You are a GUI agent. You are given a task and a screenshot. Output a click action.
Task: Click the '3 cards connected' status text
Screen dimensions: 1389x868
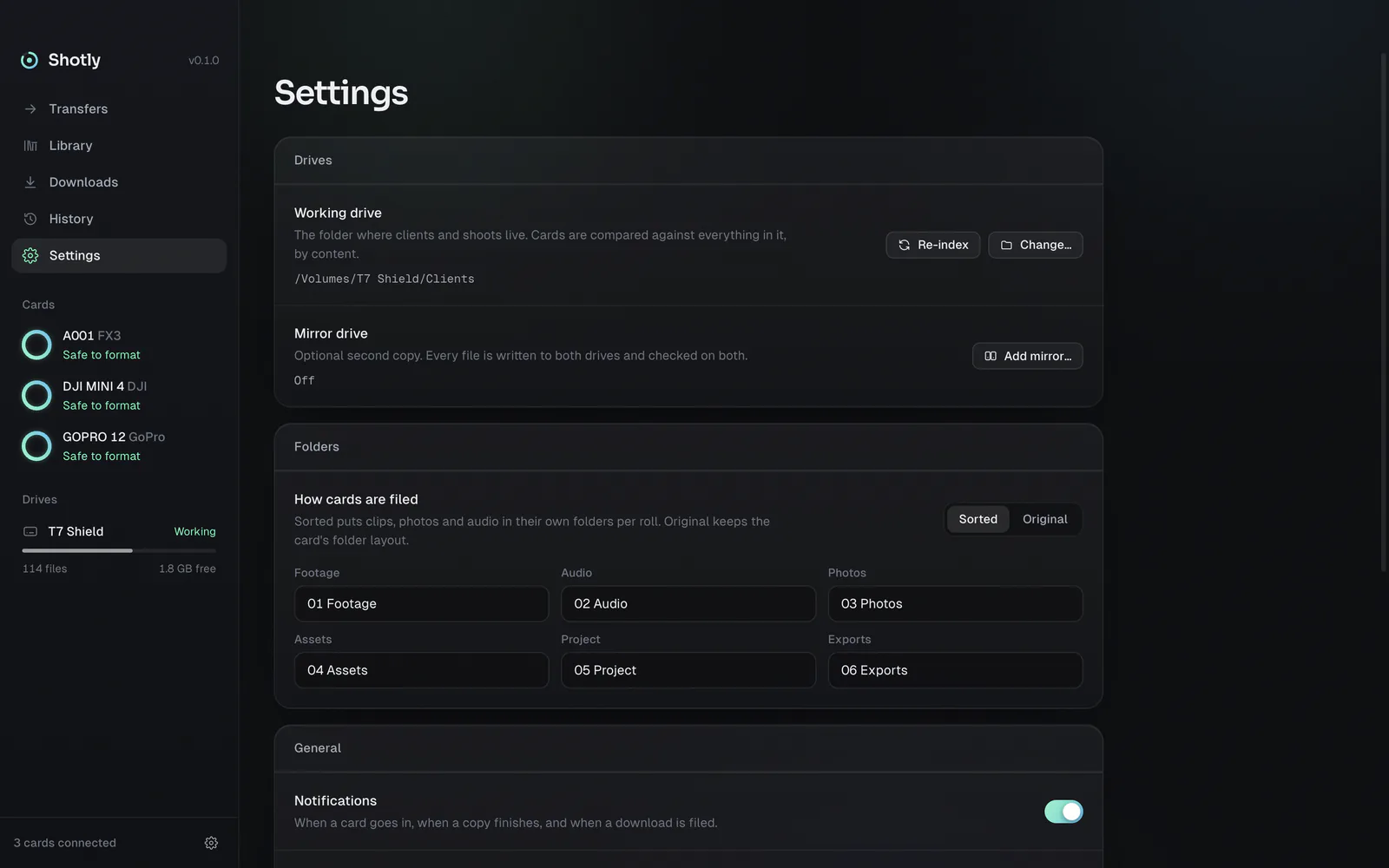(x=65, y=843)
